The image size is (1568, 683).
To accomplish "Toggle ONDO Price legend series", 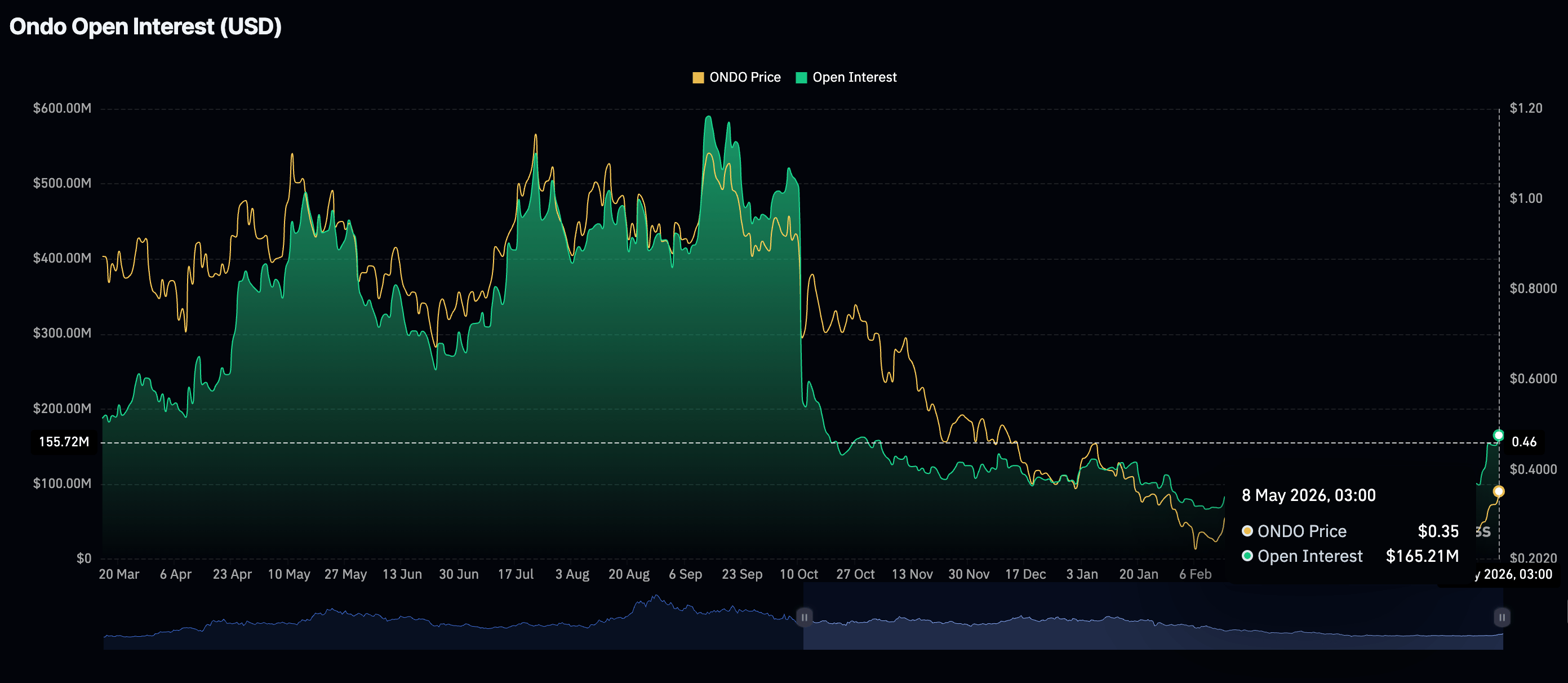I will tap(736, 77).
